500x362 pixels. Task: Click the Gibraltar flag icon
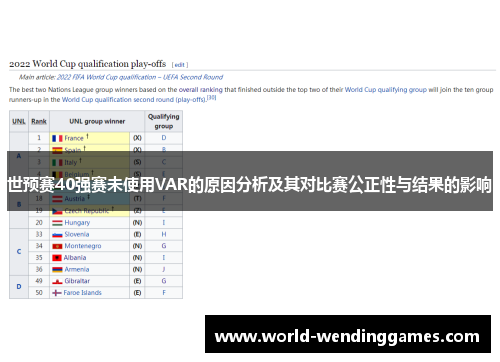click(57, 281)
